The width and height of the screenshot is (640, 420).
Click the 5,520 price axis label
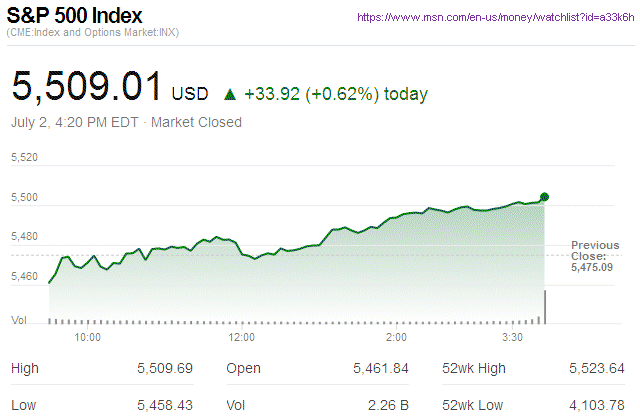[x=24, y=157]
